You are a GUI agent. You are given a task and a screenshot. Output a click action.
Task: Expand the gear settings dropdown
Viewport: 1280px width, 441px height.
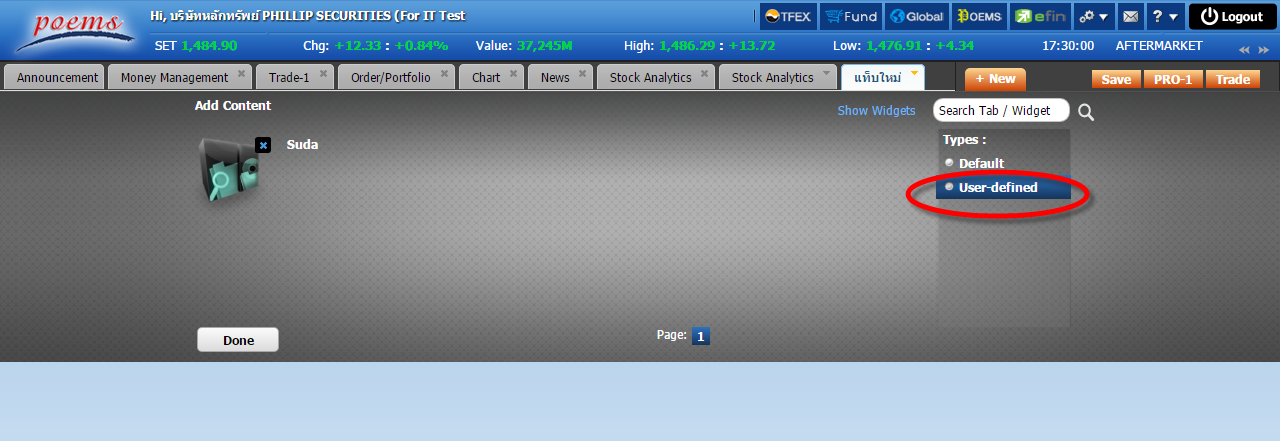click(1092, 16)
